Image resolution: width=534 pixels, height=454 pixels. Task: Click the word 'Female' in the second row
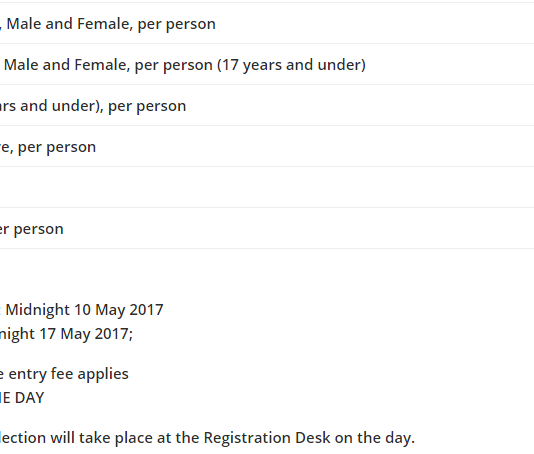tap(103, 65)
